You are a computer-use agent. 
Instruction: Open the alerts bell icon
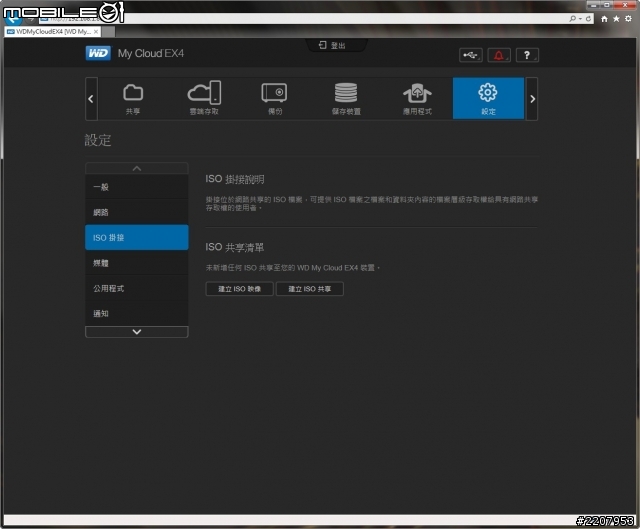pos(499,55)
